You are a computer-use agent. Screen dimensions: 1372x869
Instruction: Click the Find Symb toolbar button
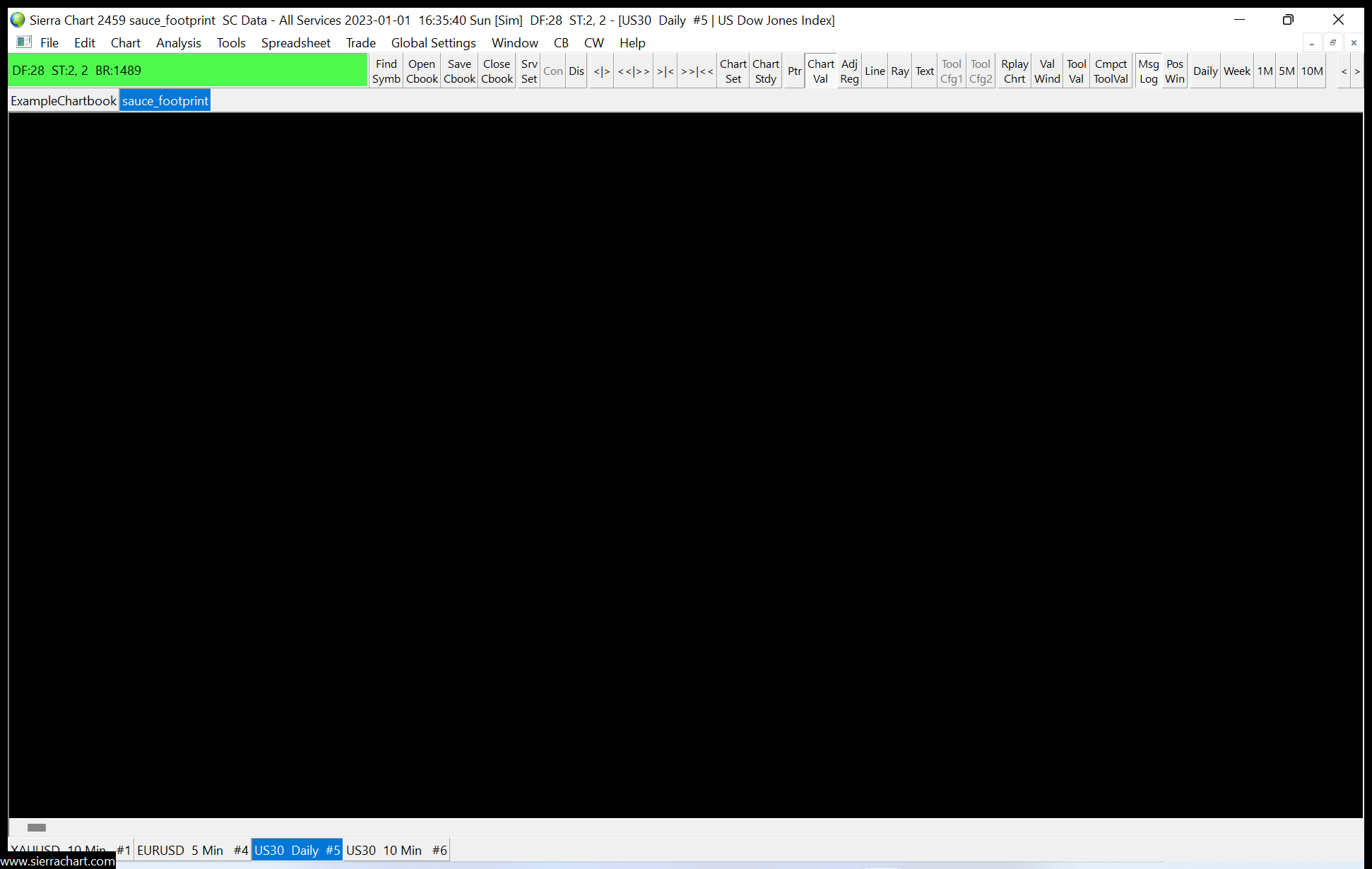[x=386, y=71]
